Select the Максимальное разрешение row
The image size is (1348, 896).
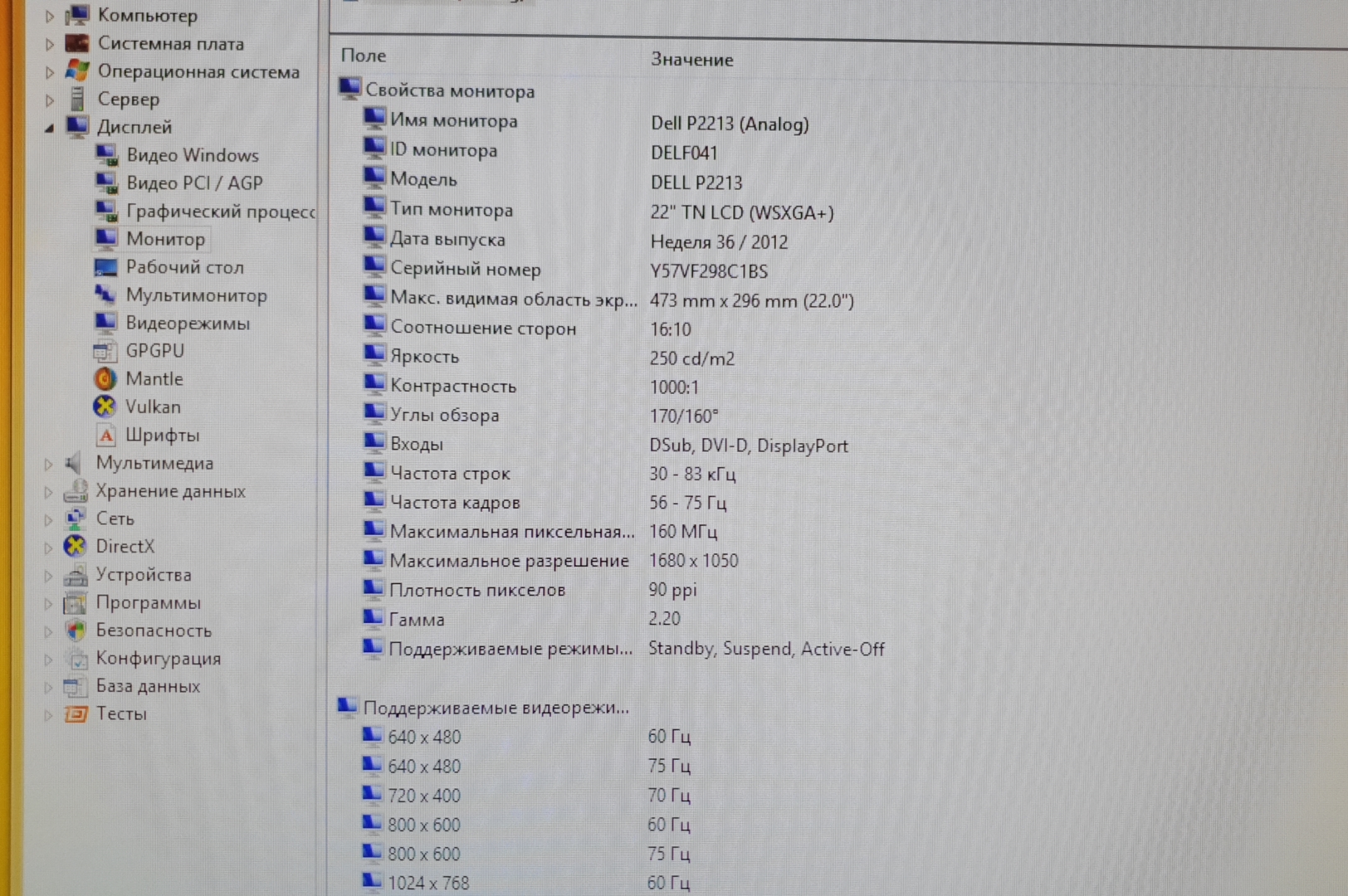[x=549, y=561]
